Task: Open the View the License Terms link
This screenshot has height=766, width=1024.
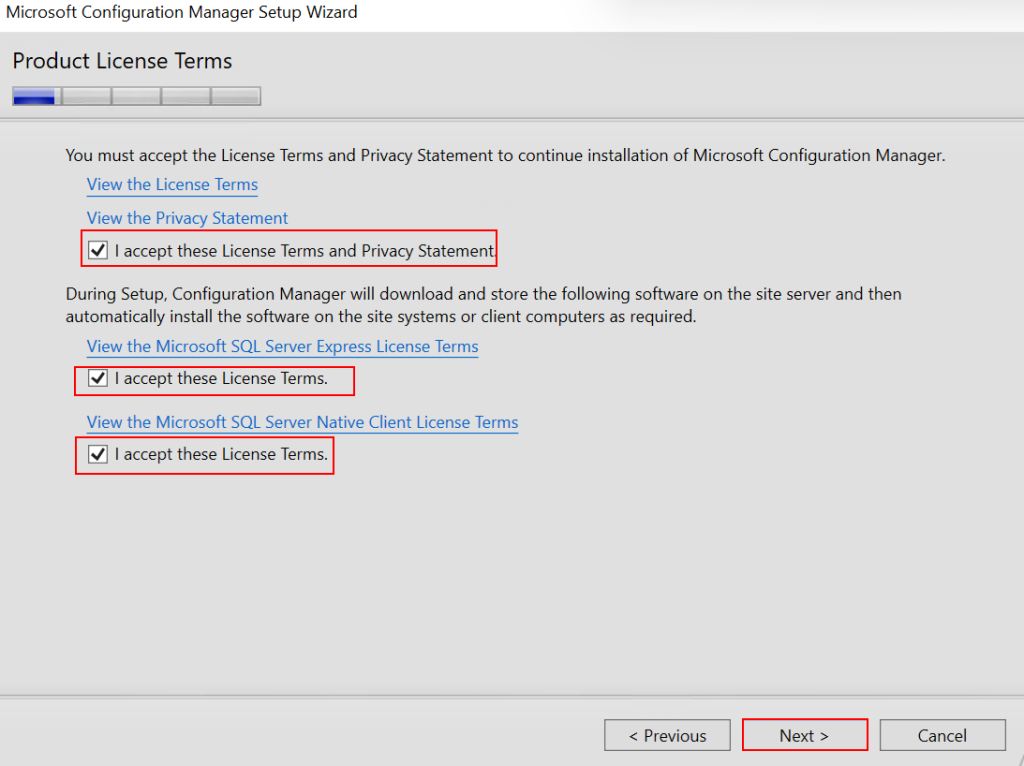Action: point(172,185)
